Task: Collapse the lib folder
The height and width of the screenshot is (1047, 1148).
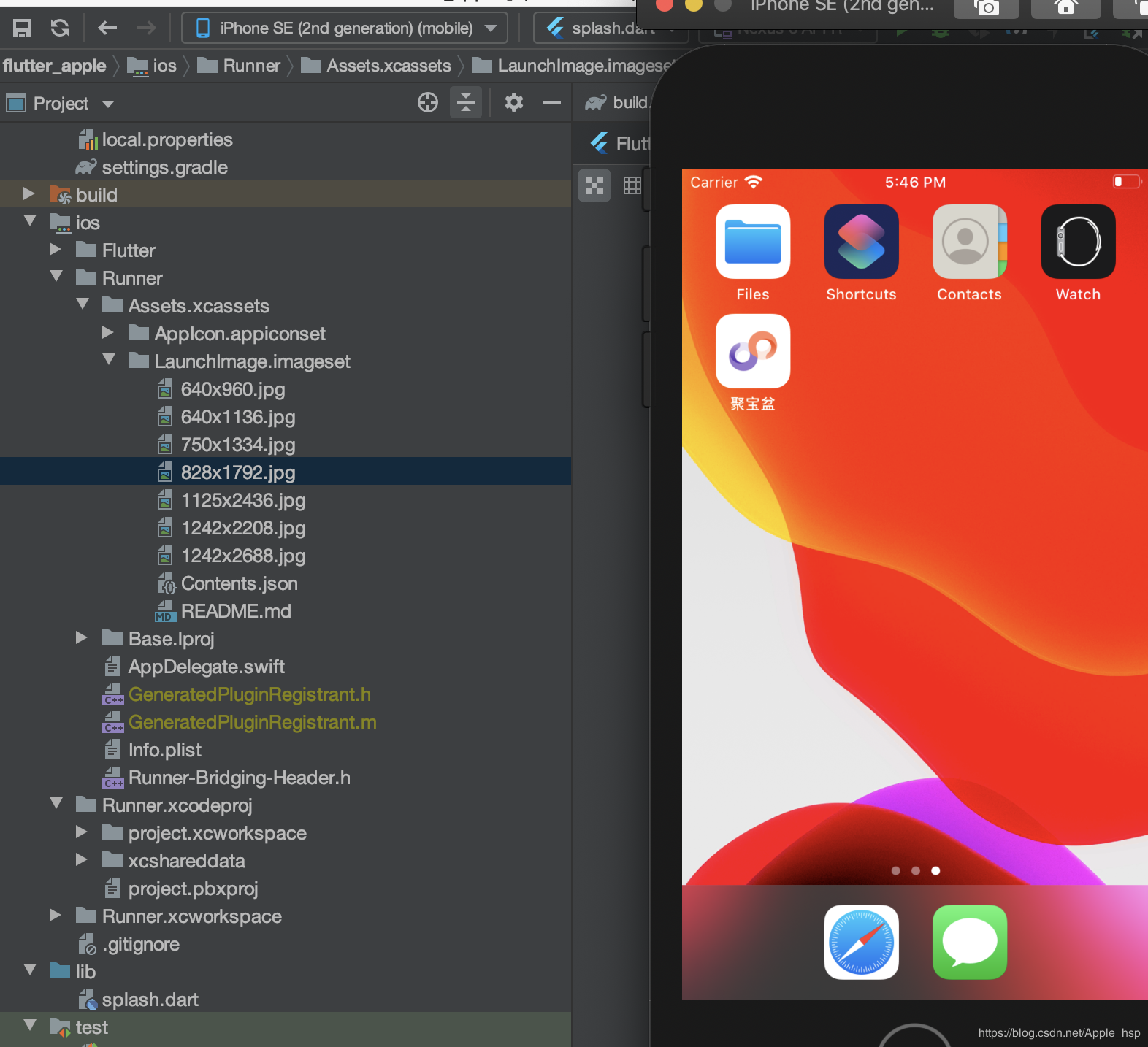Action: coord(30,970)
